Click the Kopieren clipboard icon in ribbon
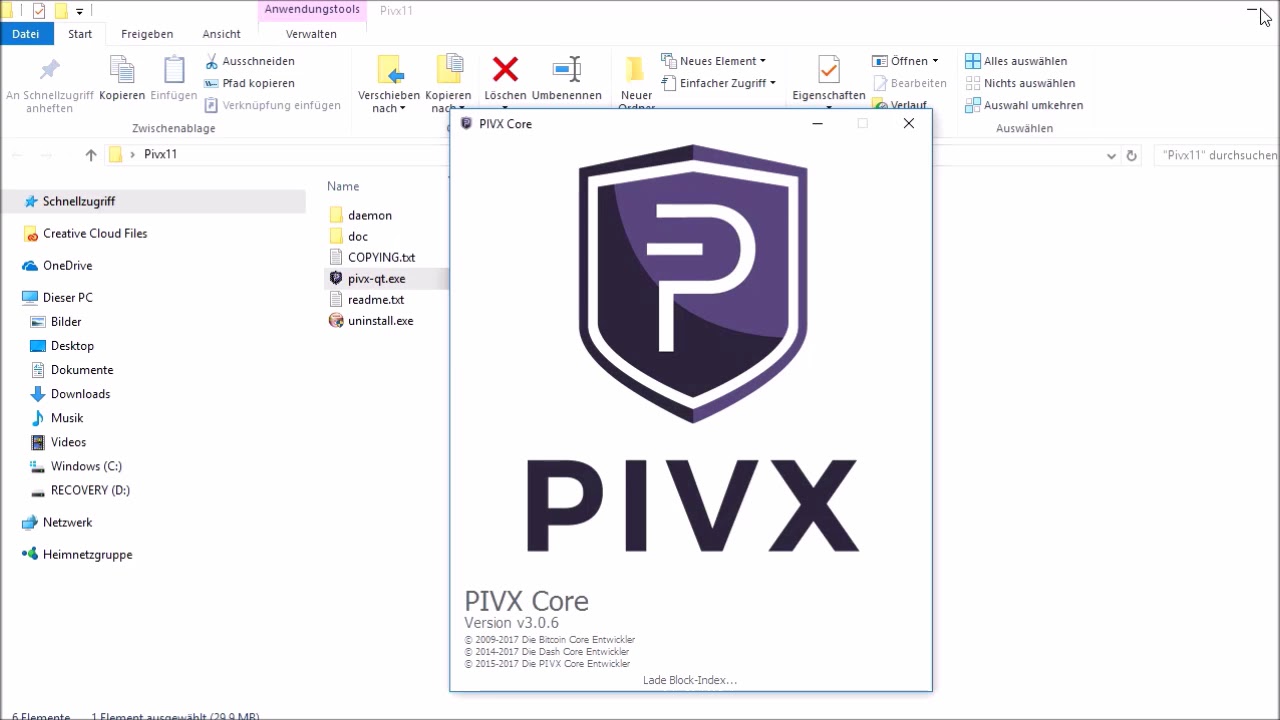Screen dimensions: 1280x720 [x=122, y=70]
